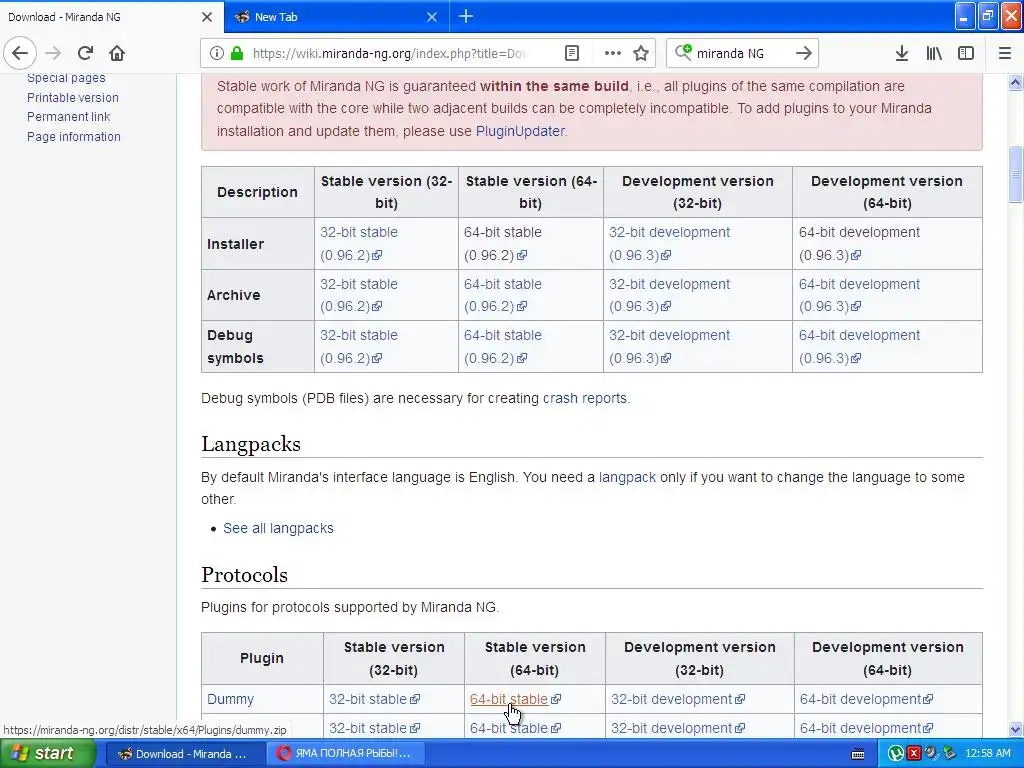Download Dummy 32-bit development plugin
1024x768 pixels.
[677, 699]
